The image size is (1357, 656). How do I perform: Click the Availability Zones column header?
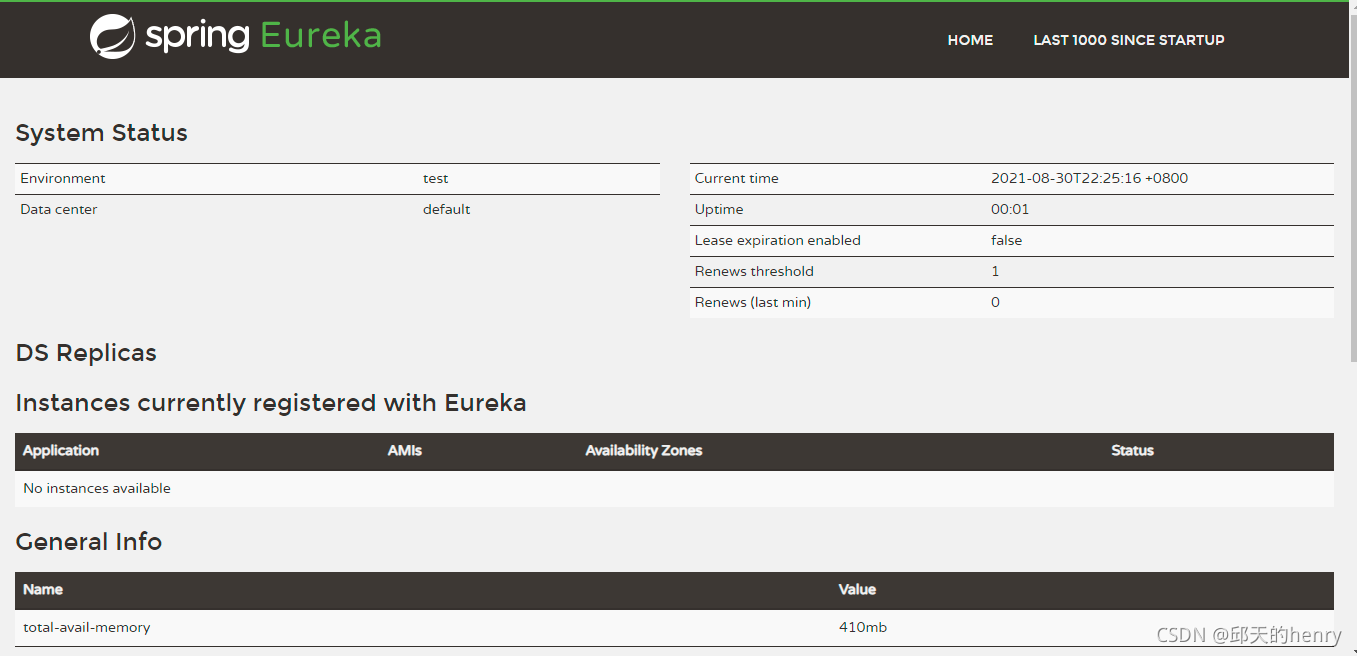point(643,451)
